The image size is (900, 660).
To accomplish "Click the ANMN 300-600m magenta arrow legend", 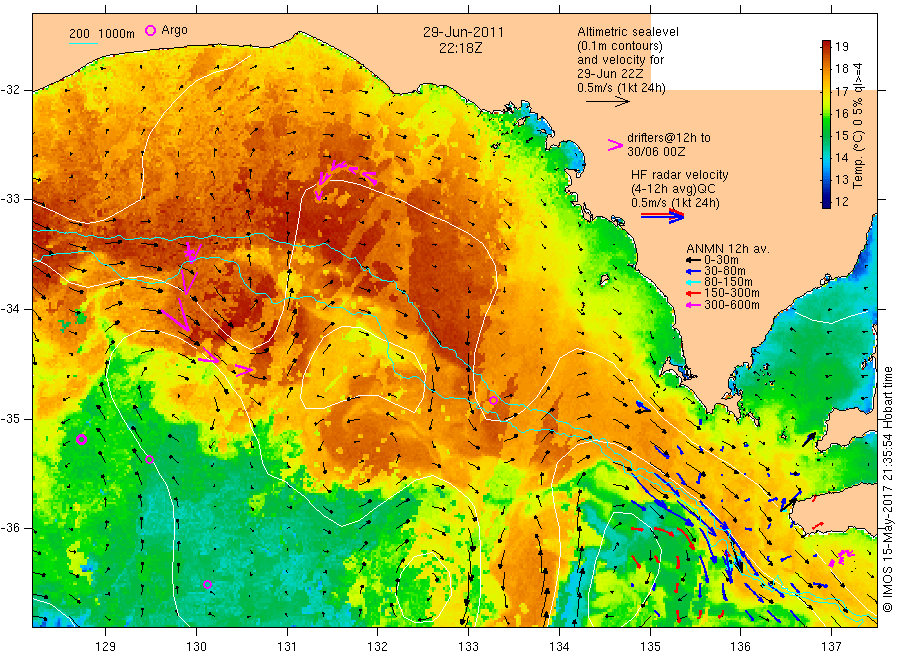I will pyautogui.click(x=693, y=305).
